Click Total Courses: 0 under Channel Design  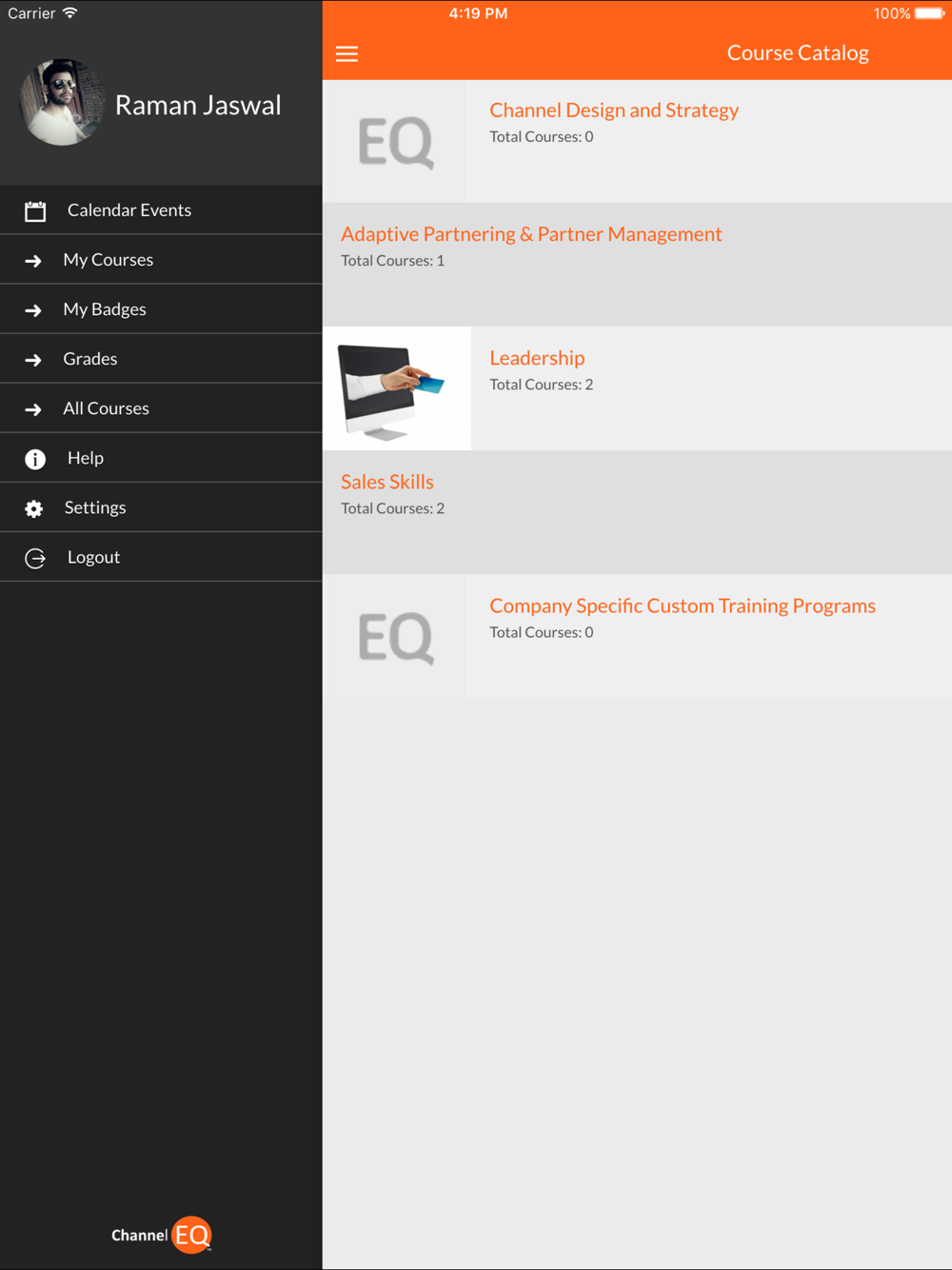click(x=542, y=137)
